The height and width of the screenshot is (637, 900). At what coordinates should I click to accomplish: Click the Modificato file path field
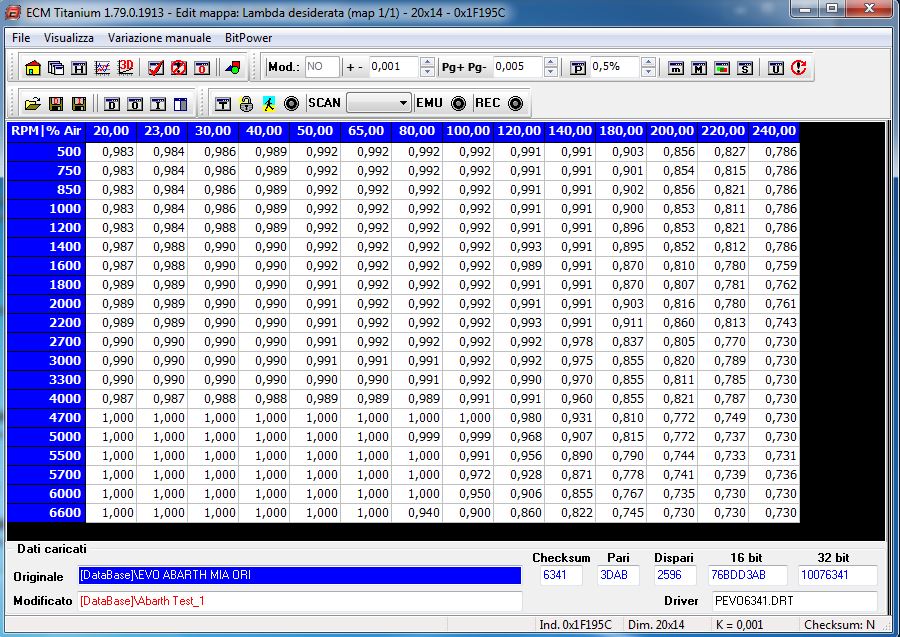[300, 601]
